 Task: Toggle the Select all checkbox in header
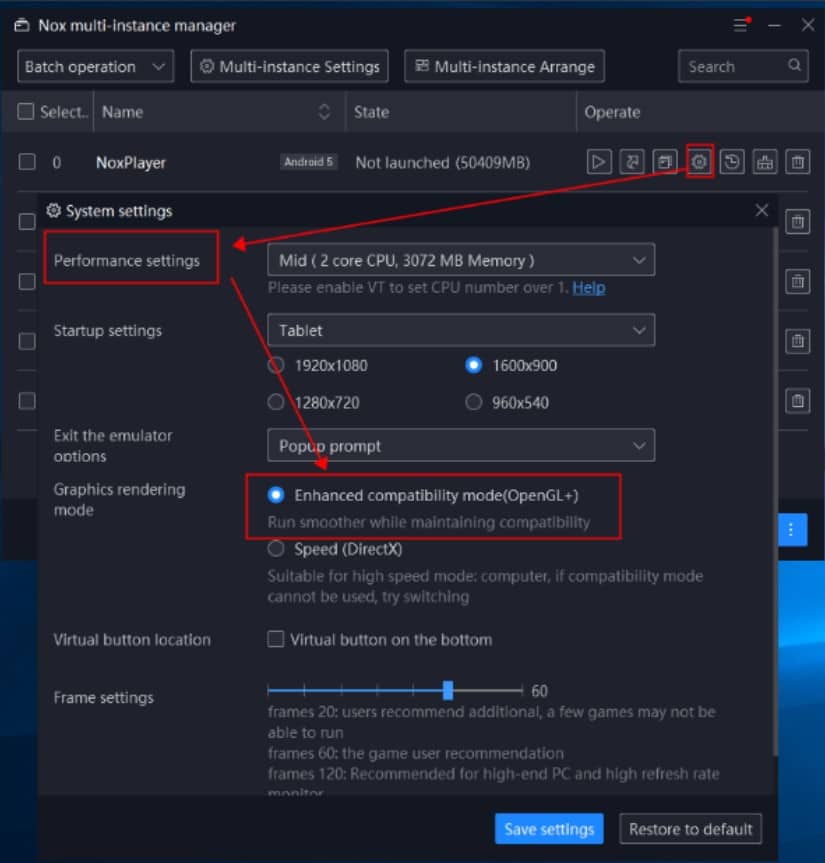coord(26,112)
